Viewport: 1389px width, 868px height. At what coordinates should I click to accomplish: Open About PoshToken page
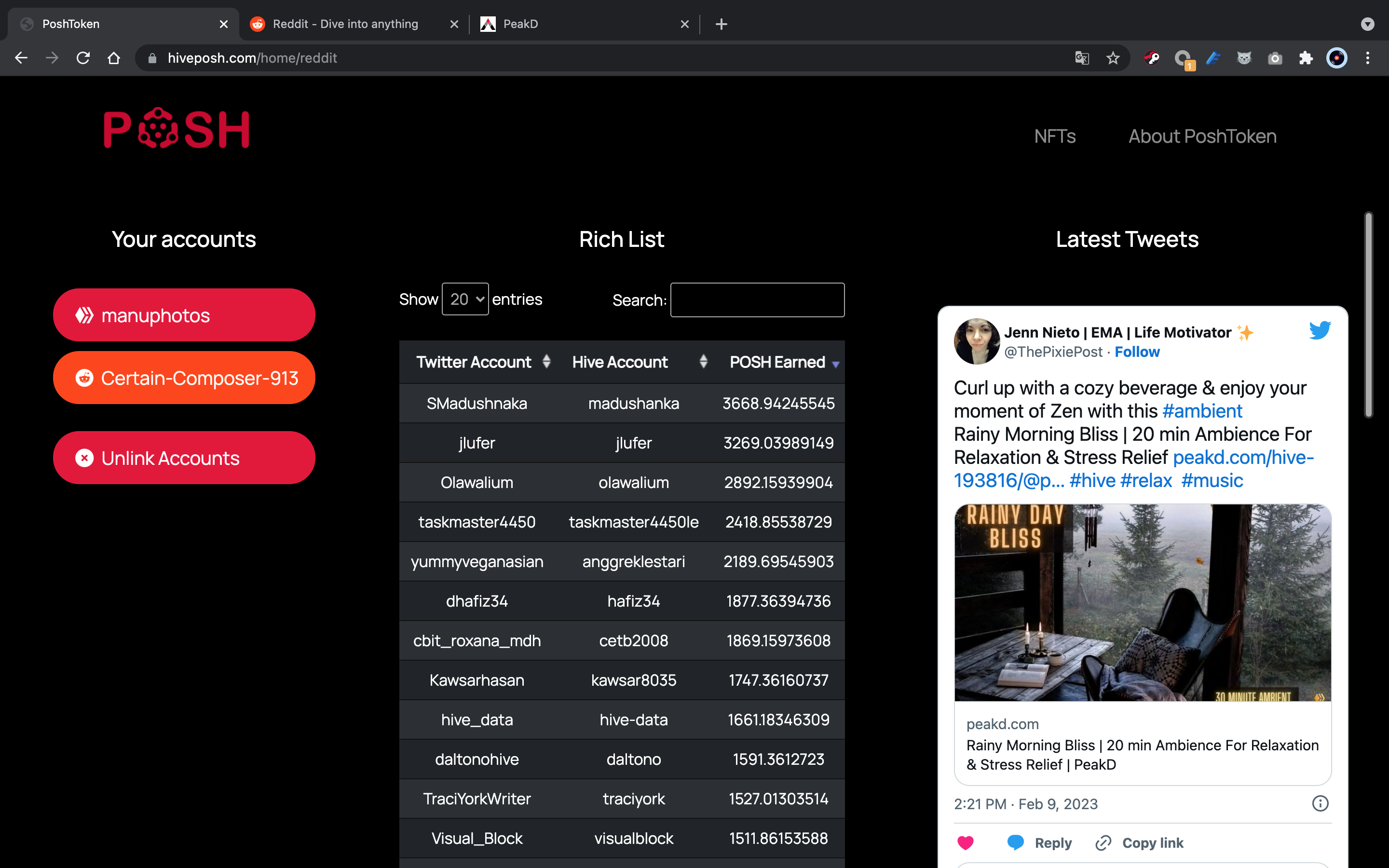coord(1202,136)
